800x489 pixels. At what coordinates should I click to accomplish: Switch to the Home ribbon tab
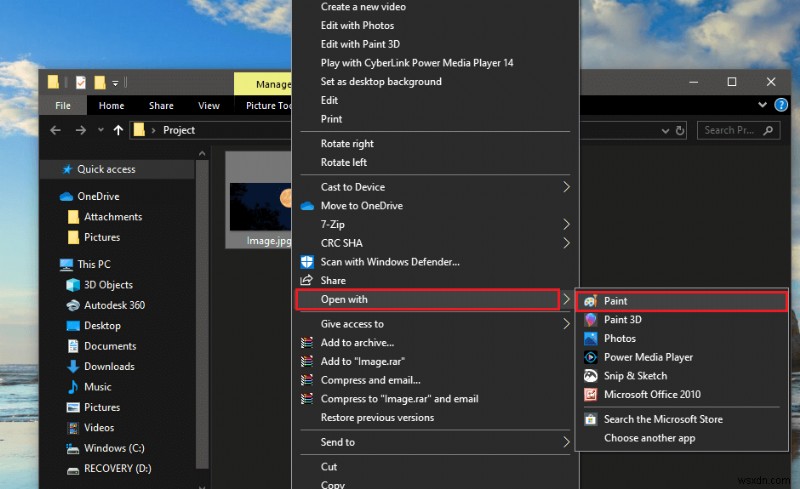click(x=111, y=106)
